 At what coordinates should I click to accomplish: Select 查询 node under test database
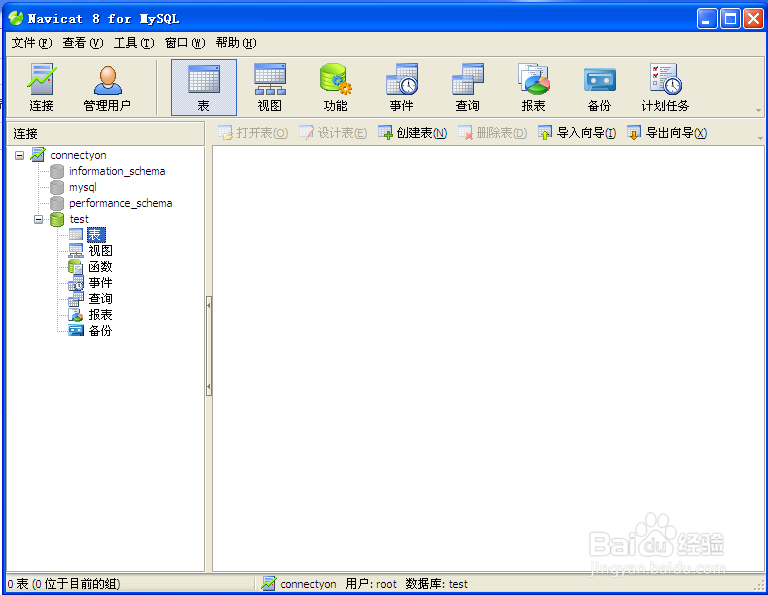[100, 299]
